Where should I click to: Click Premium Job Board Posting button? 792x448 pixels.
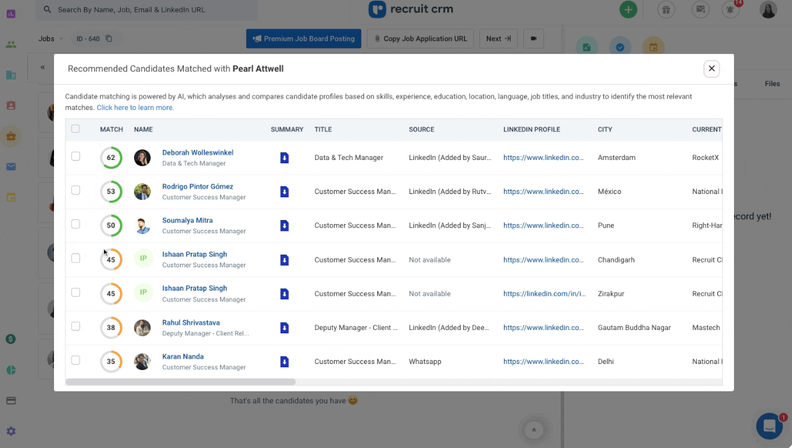click(304, 38)
